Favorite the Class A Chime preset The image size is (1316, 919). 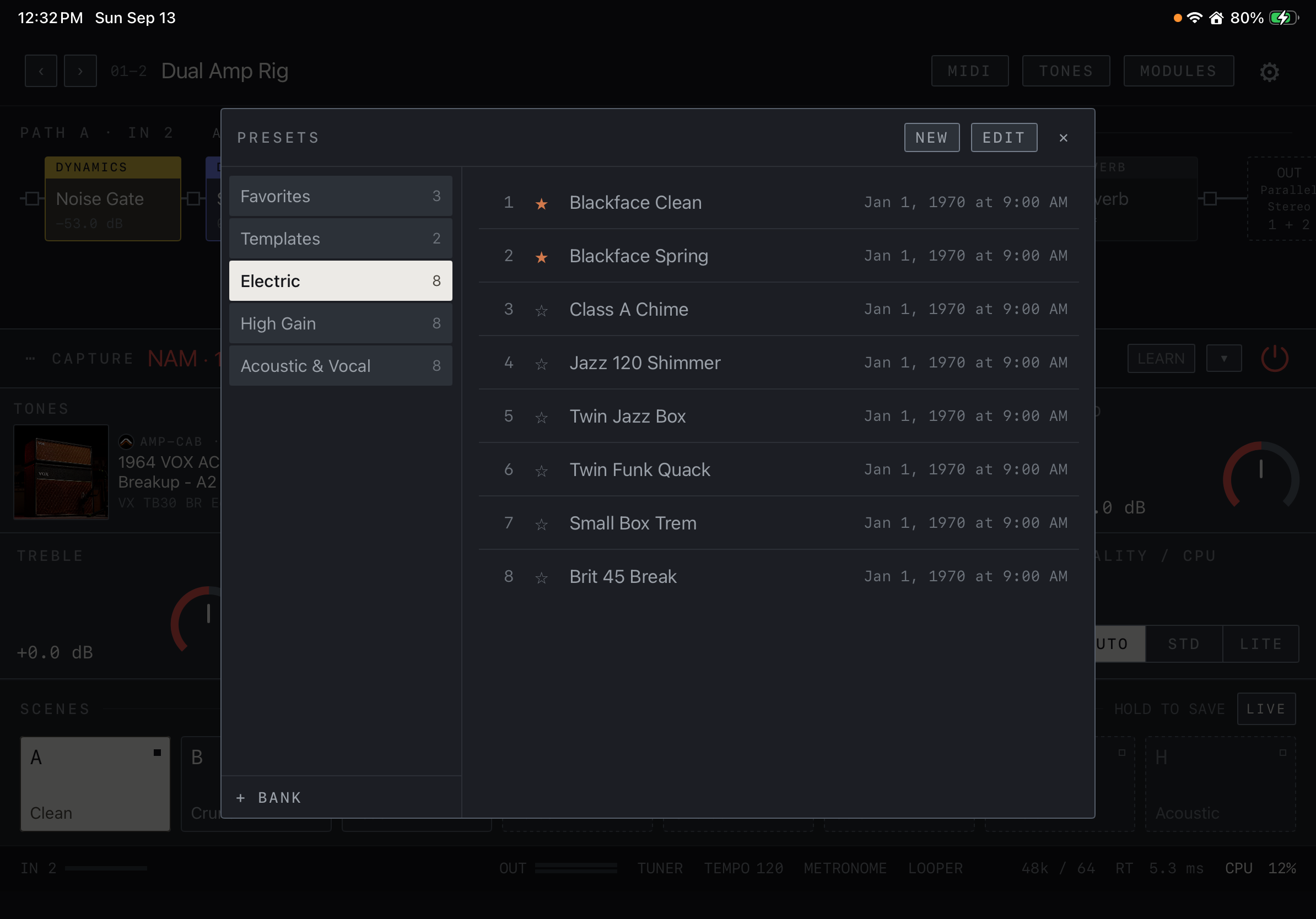click(x=541, y=311)
